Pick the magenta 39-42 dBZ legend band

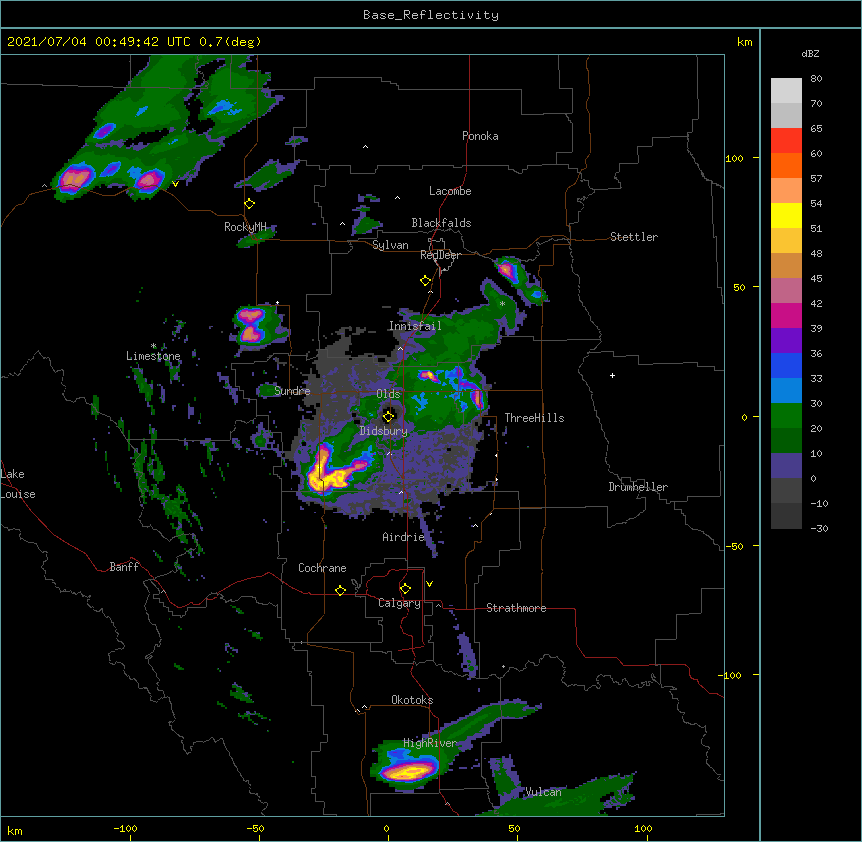(x=786, y=315)
